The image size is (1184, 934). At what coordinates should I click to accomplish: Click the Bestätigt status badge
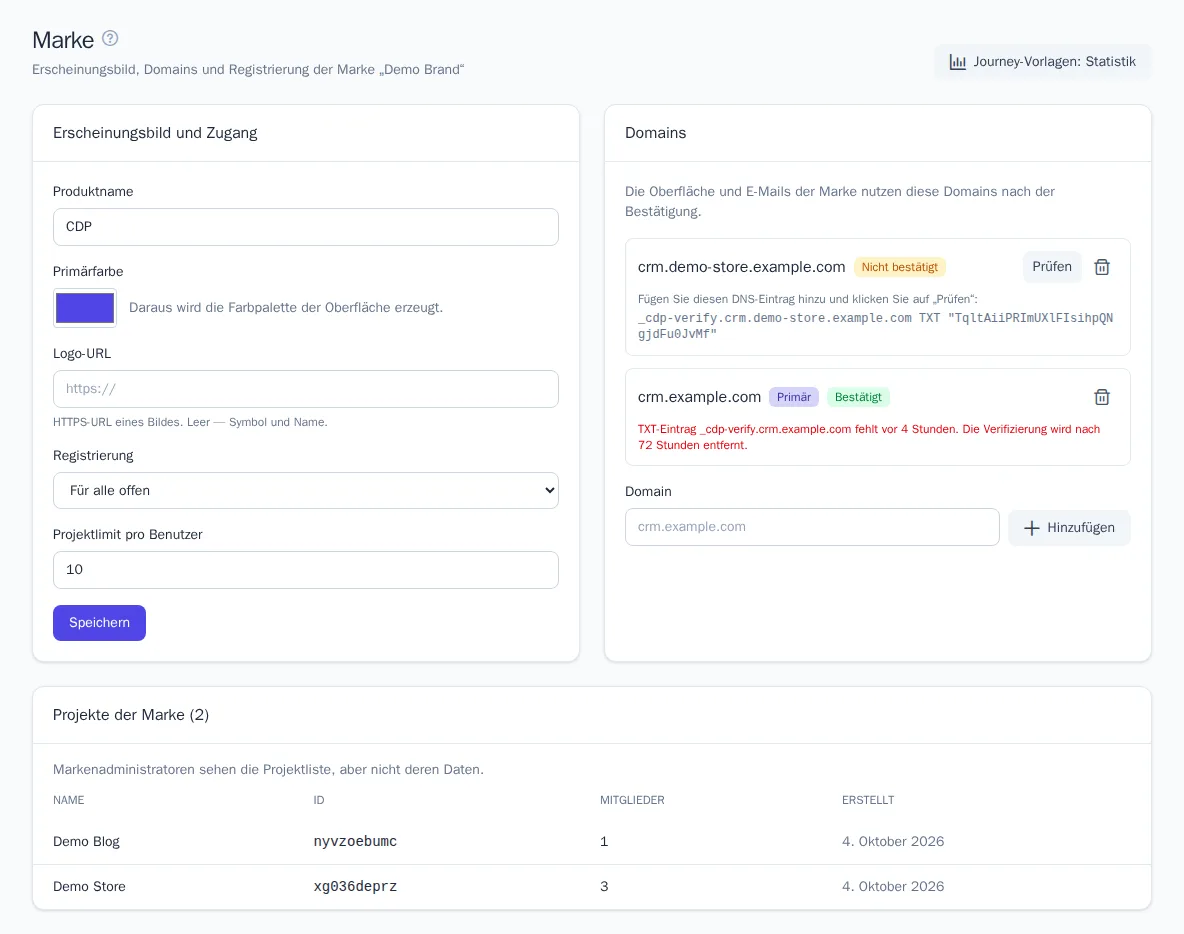[x=858, y=397]
